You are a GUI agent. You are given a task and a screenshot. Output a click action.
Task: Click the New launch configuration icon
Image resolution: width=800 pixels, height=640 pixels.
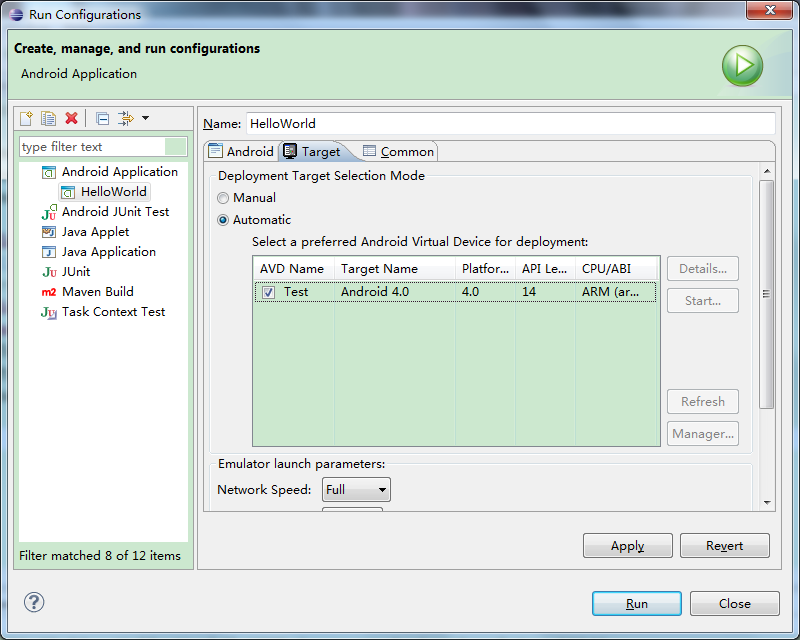27,118
